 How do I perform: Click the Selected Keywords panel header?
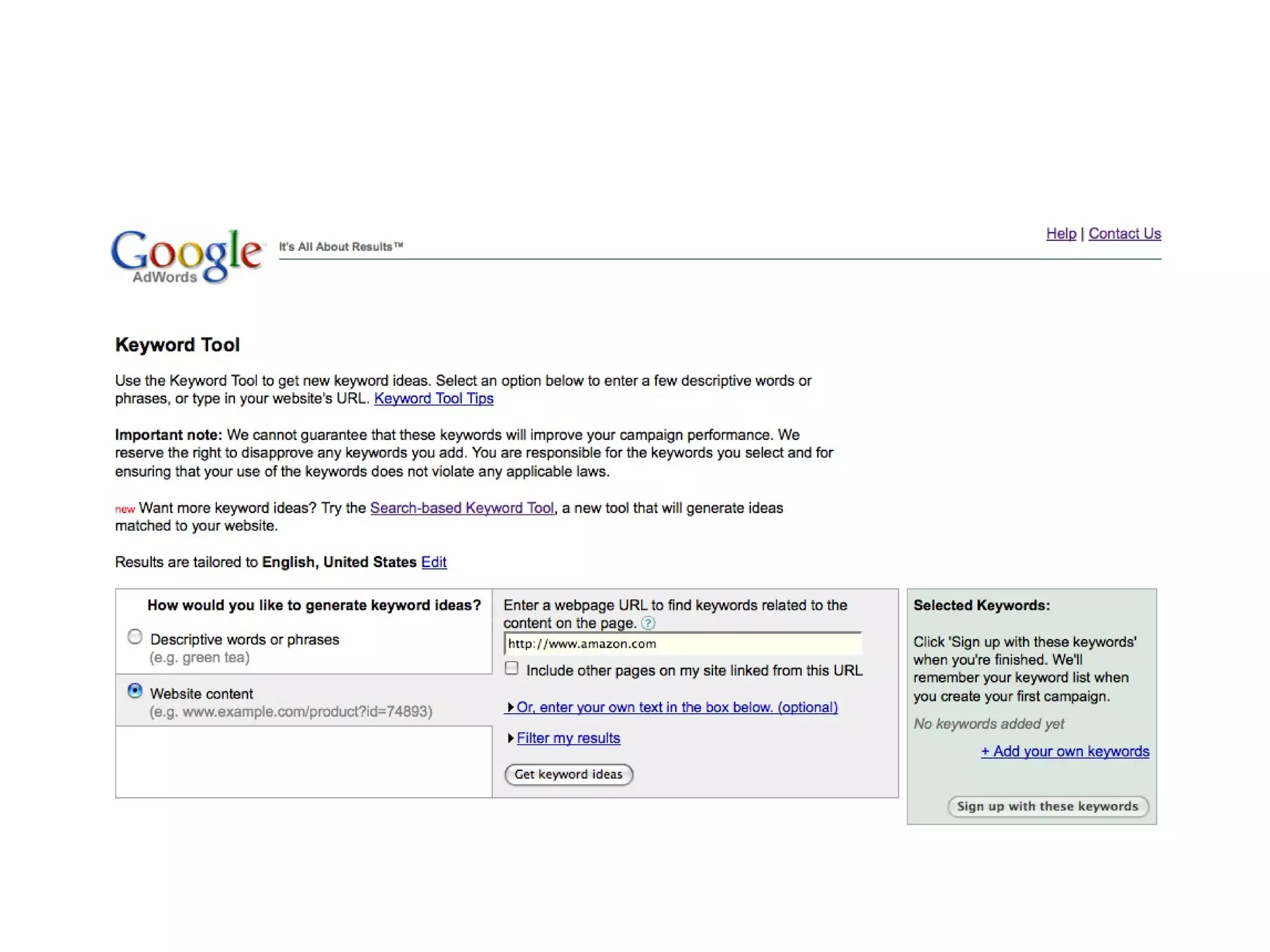click(x=981, y=606)
